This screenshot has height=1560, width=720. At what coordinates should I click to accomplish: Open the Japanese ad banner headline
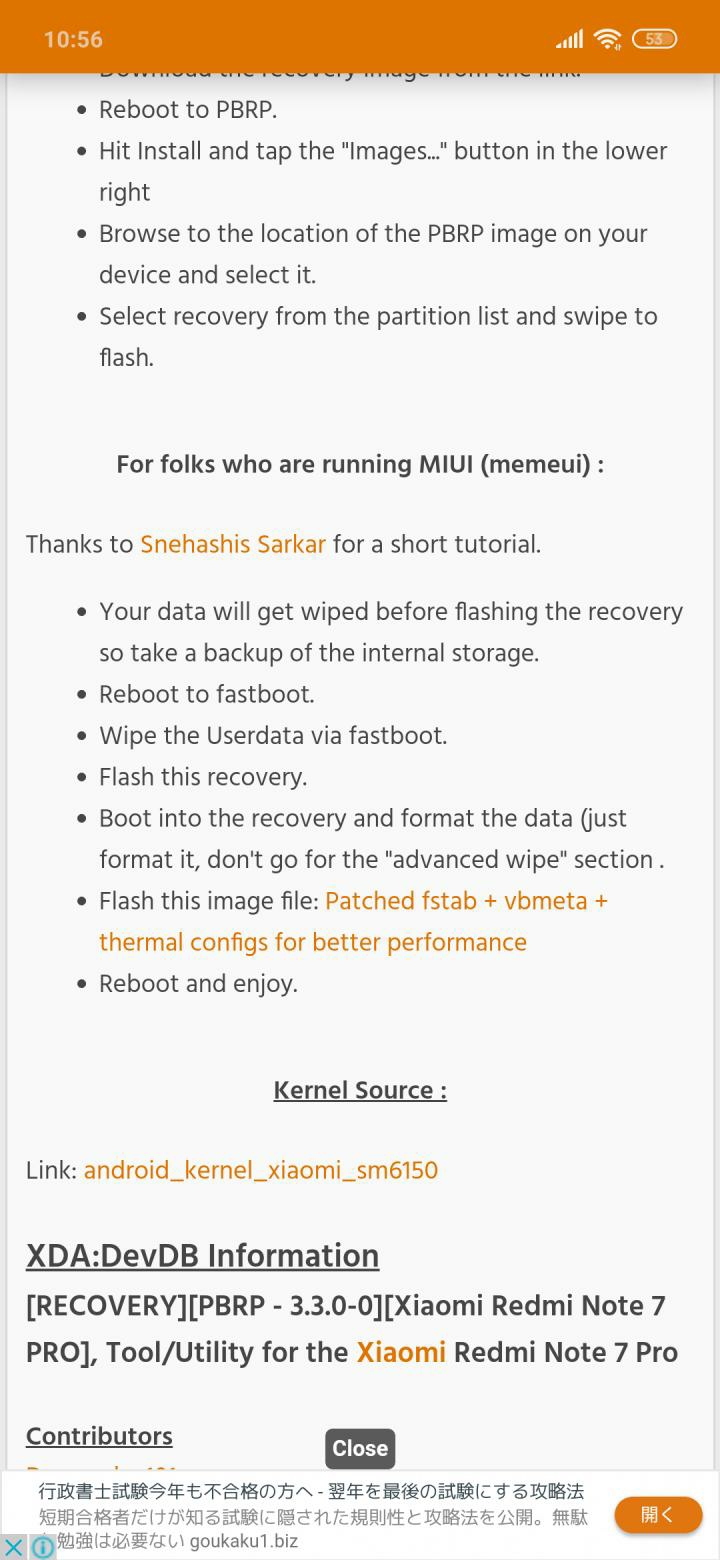[x=311, y=1490]
